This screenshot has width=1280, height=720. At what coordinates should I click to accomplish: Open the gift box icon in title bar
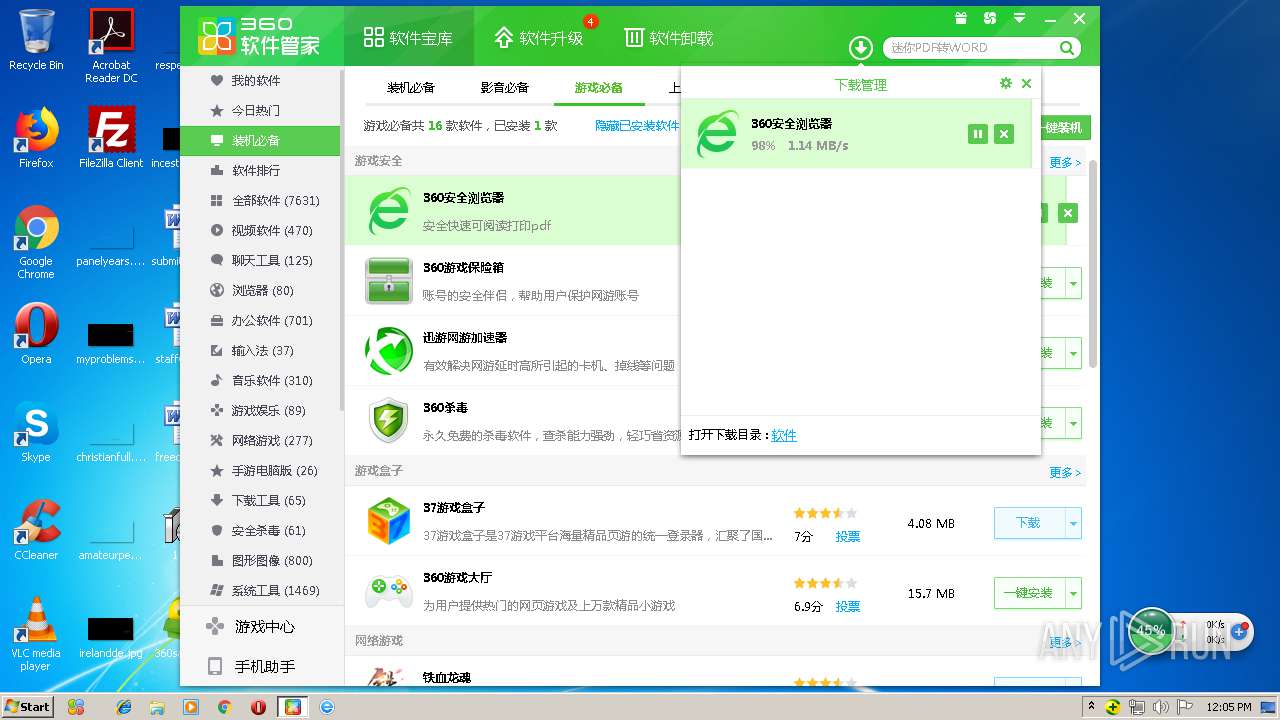(961, 18)
